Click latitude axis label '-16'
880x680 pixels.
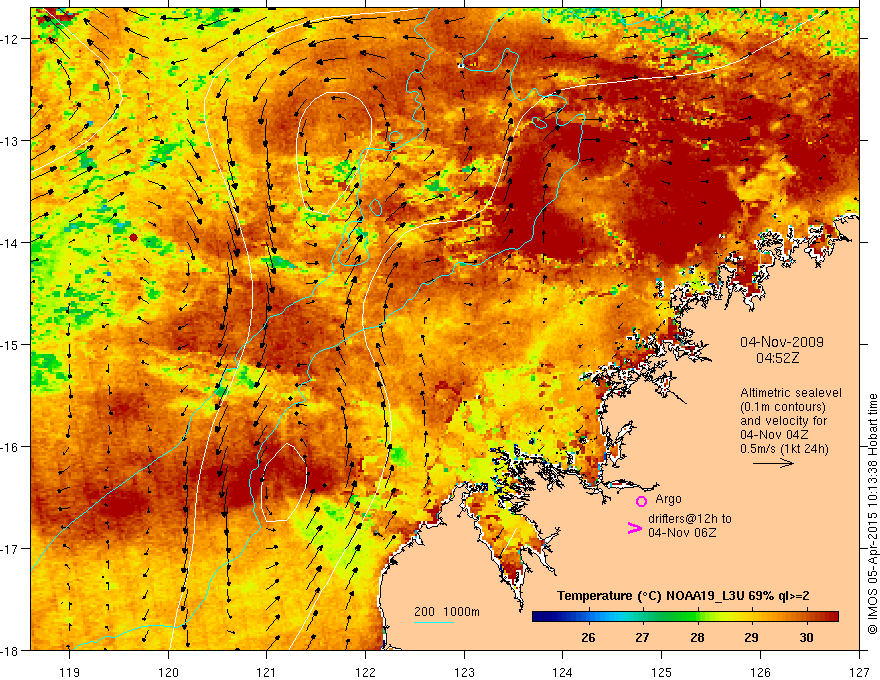pyautogui.click(x=10, y=447)
